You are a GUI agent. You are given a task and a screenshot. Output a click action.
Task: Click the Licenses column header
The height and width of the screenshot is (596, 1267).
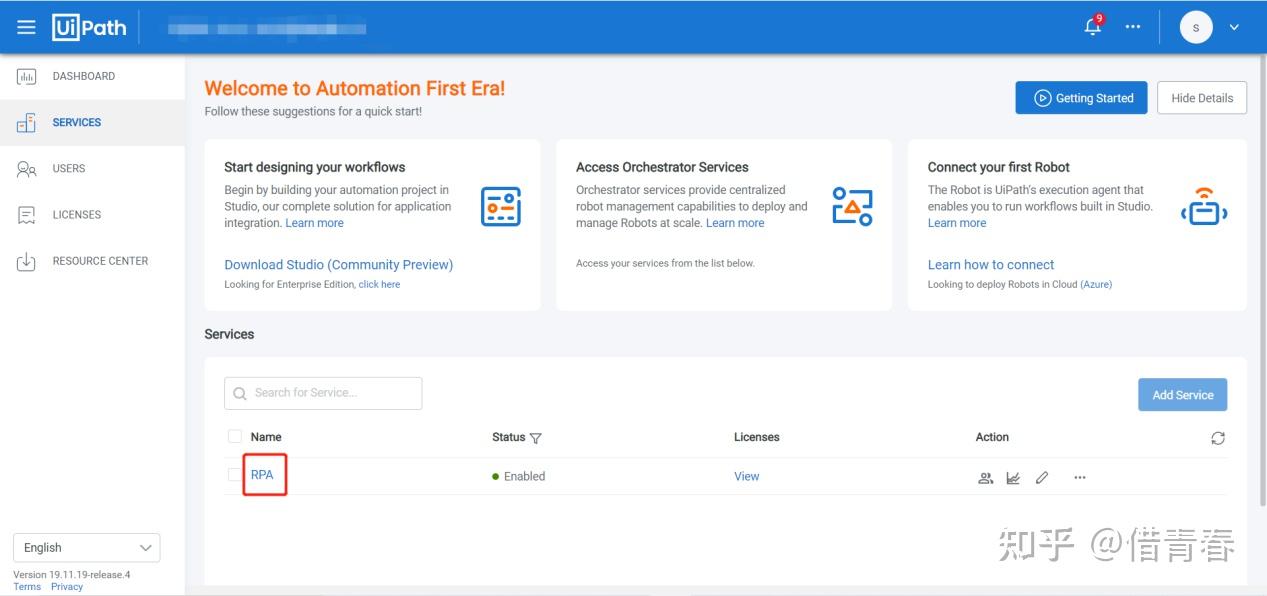point(757,437)
